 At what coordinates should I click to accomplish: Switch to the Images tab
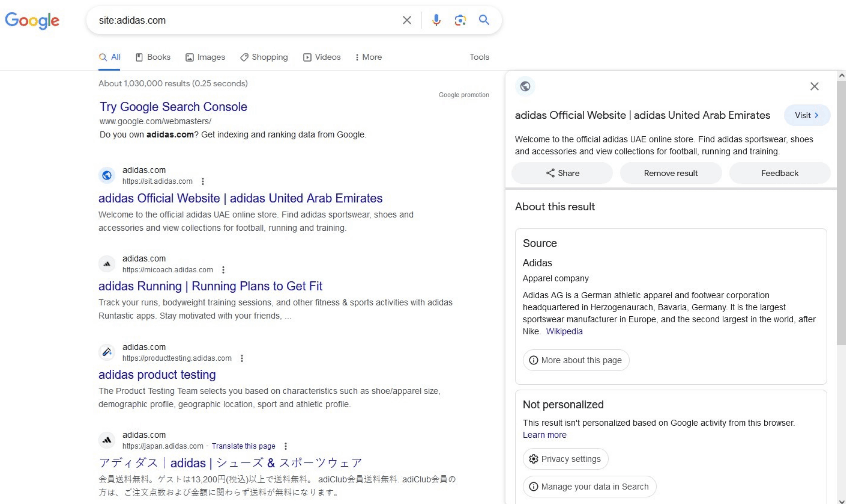(205, 57)
